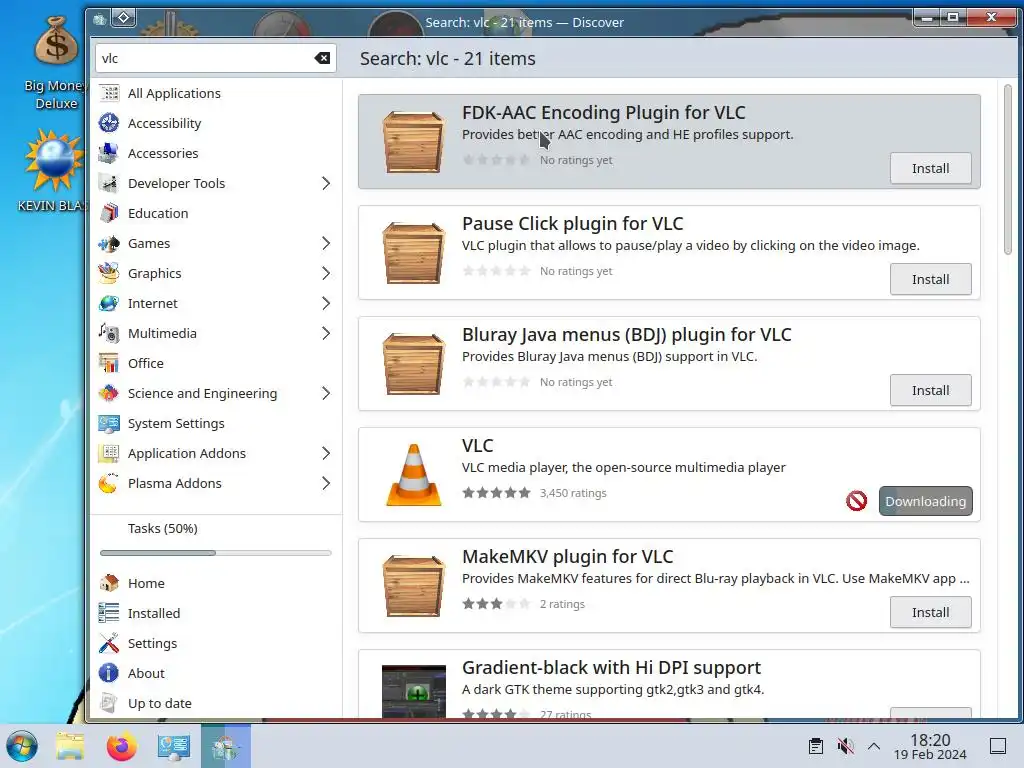Click the About info icon

coord(109,673)
